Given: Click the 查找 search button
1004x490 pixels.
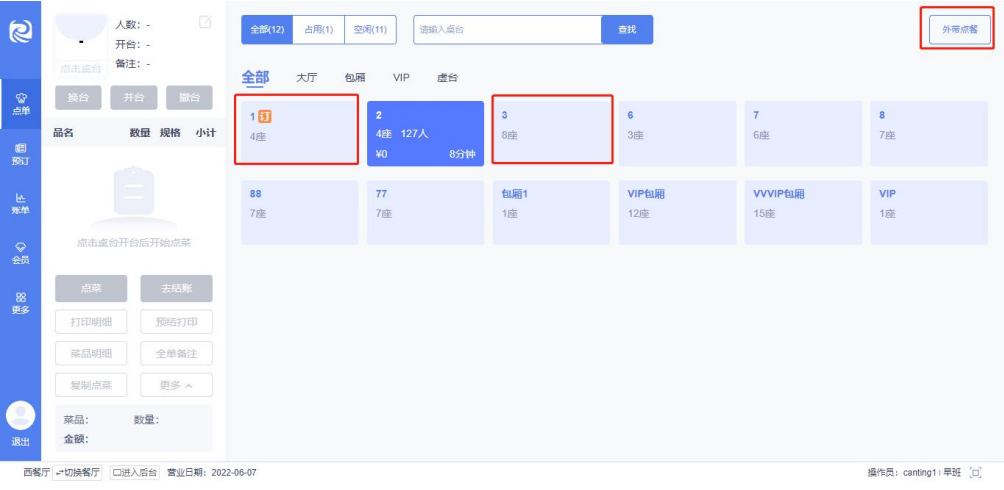Looking at the screenshot, I should [x=627, y=30].
